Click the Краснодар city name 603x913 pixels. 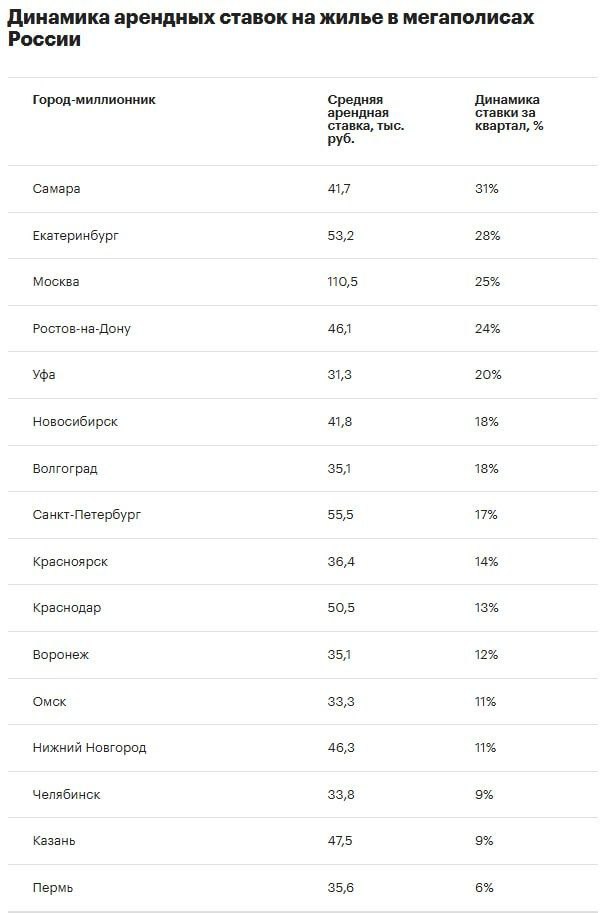pyautogui.click(x=67, y=607)
